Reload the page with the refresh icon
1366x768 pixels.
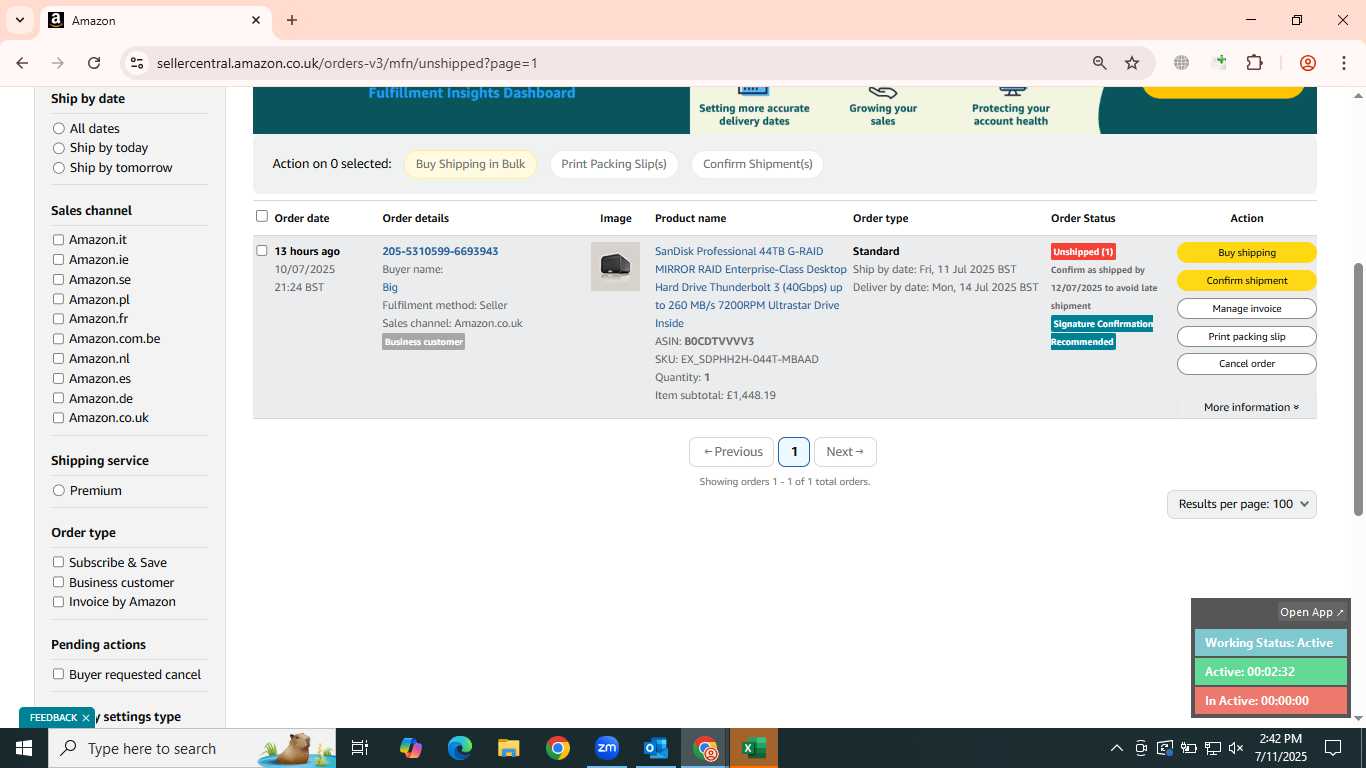pyautogui.click(x=94, y=63)
